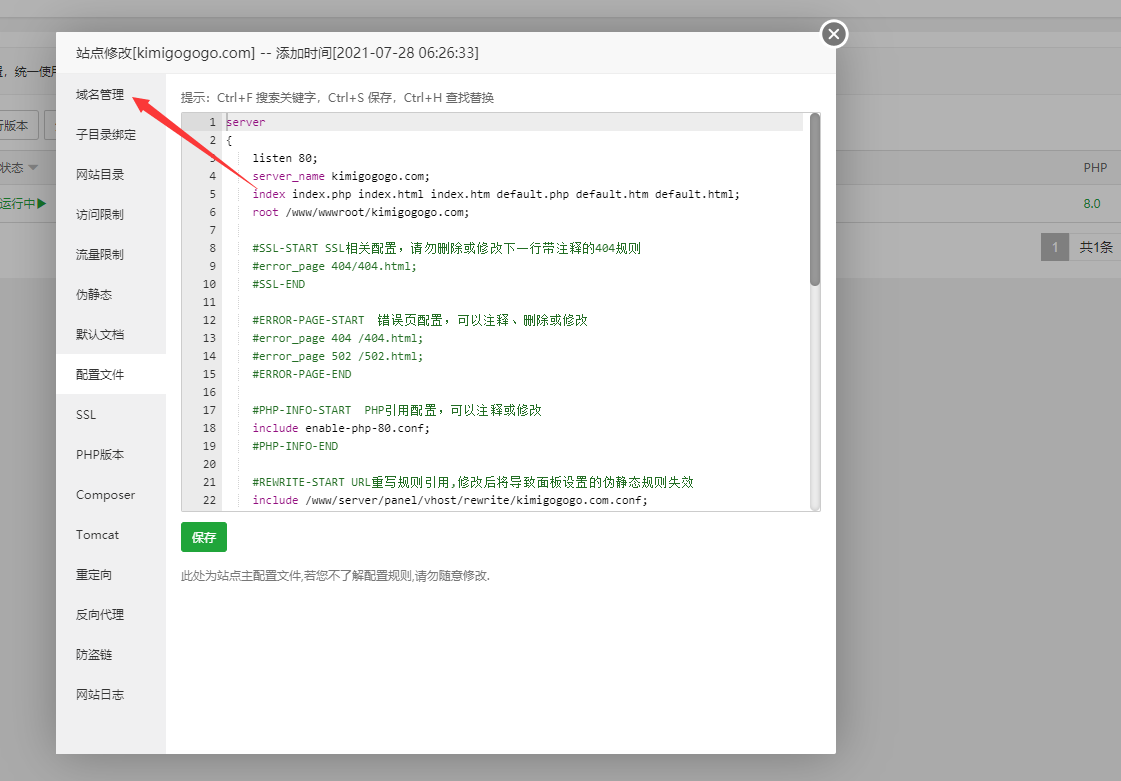Click the #error_page 404/404.html line
Screen dimensions: 1121x781
pos(334,266)
